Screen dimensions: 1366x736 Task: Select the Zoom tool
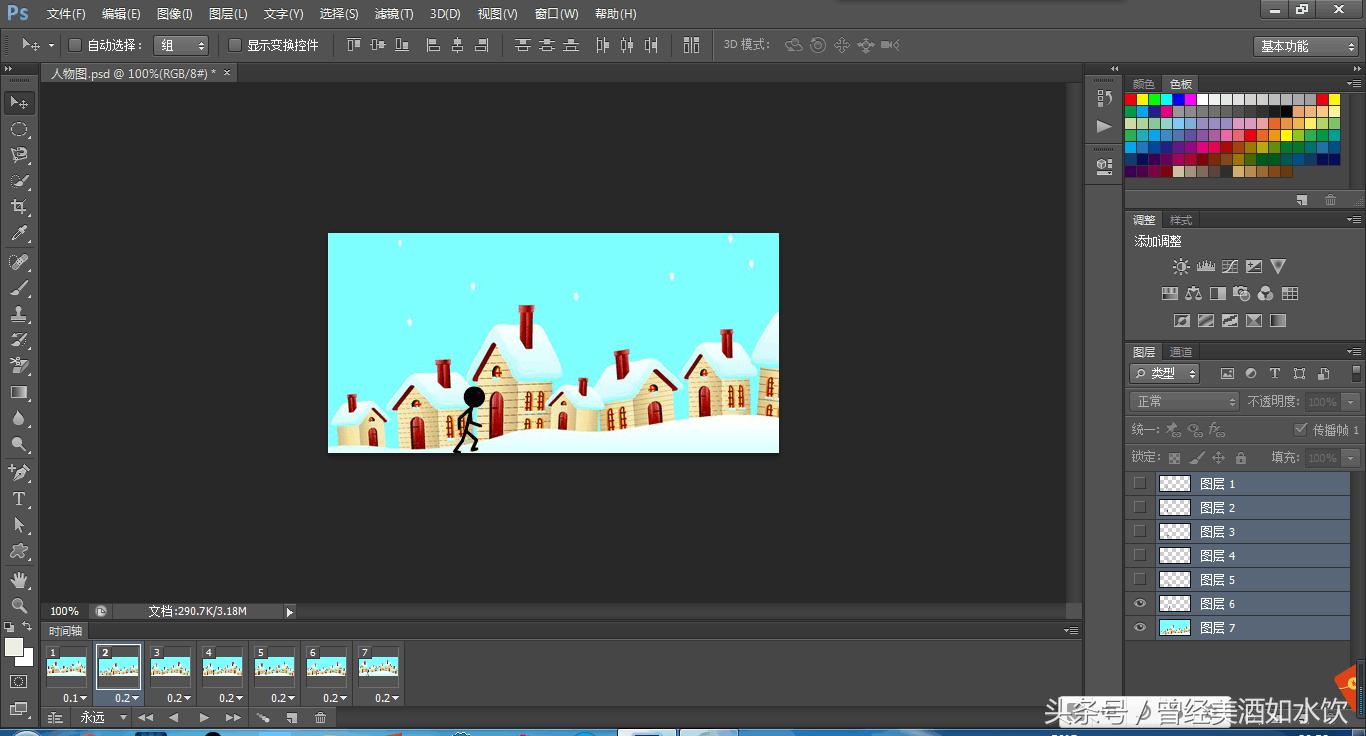[19, 605]
